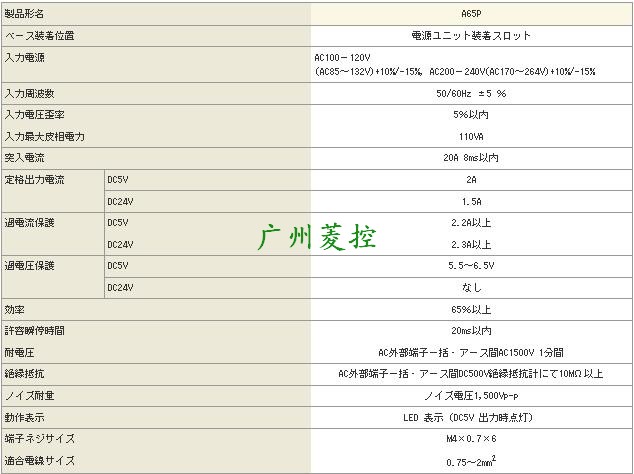Click the 定格出力電流 row label

coord(35,179)
